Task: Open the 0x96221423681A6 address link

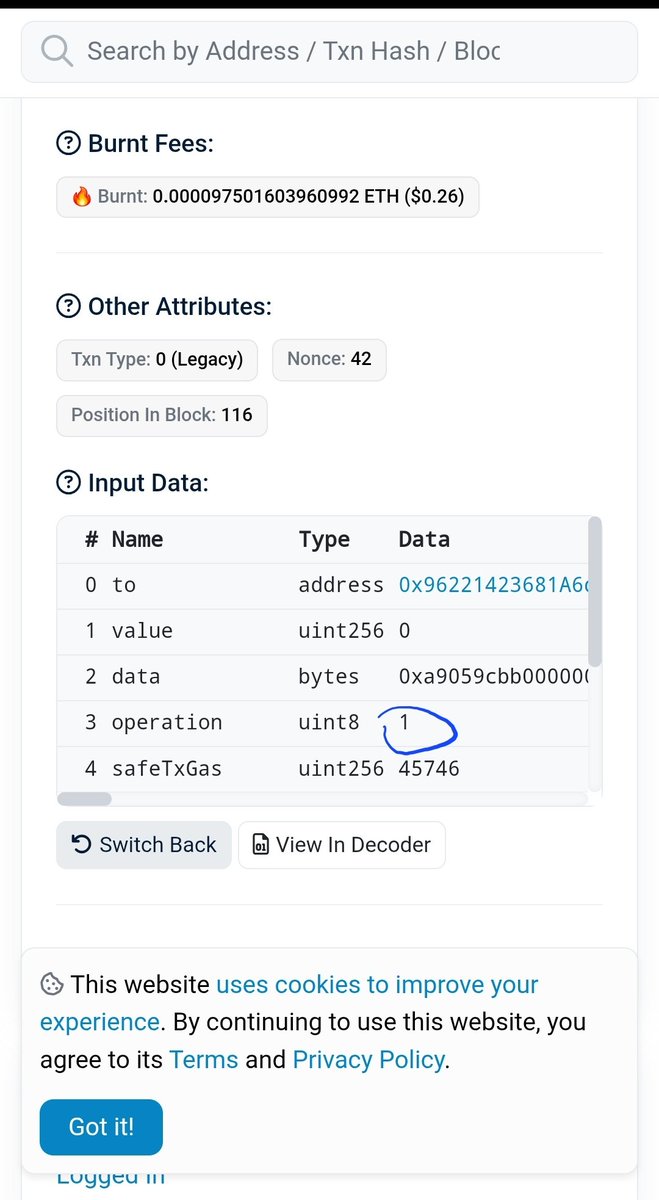Action: 494,585
